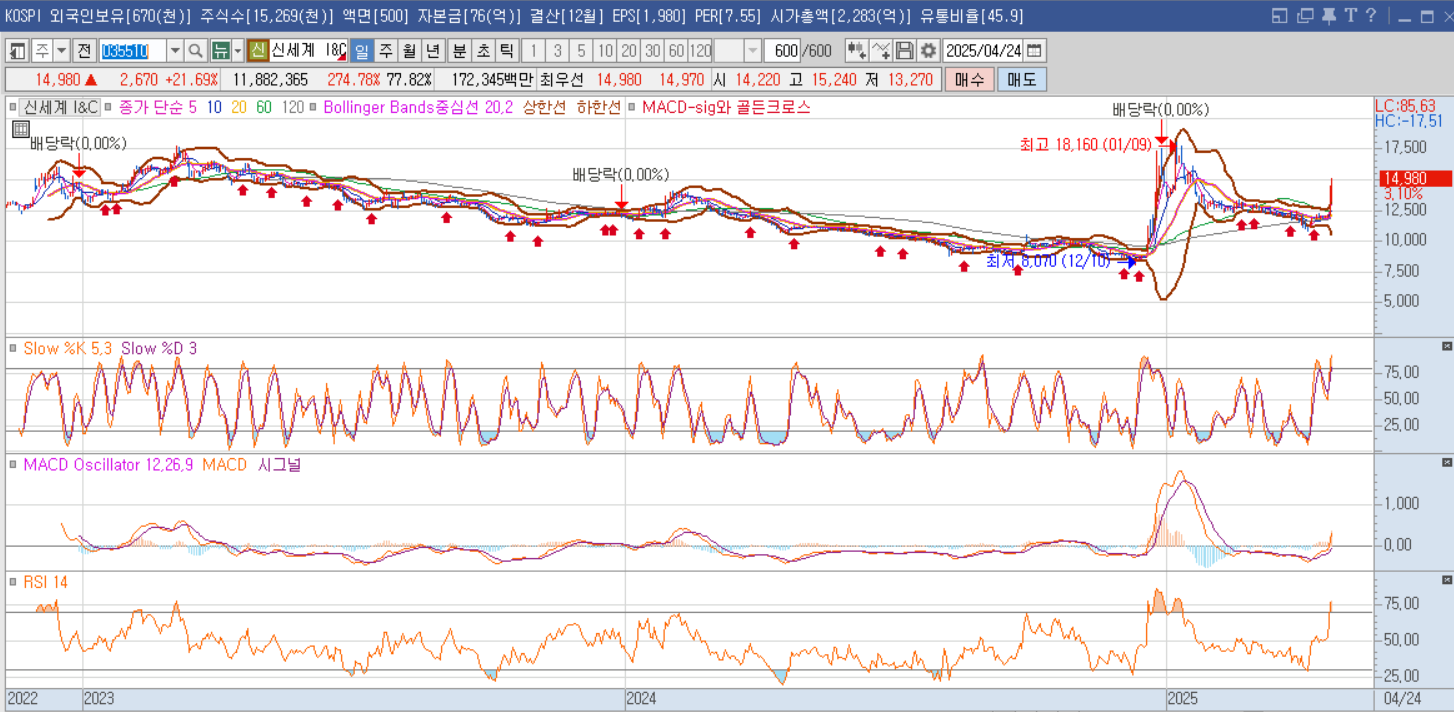This screenshot has width=1454, height=712.
Task: Choose the 3 interval button
Action: coord(557,51)
